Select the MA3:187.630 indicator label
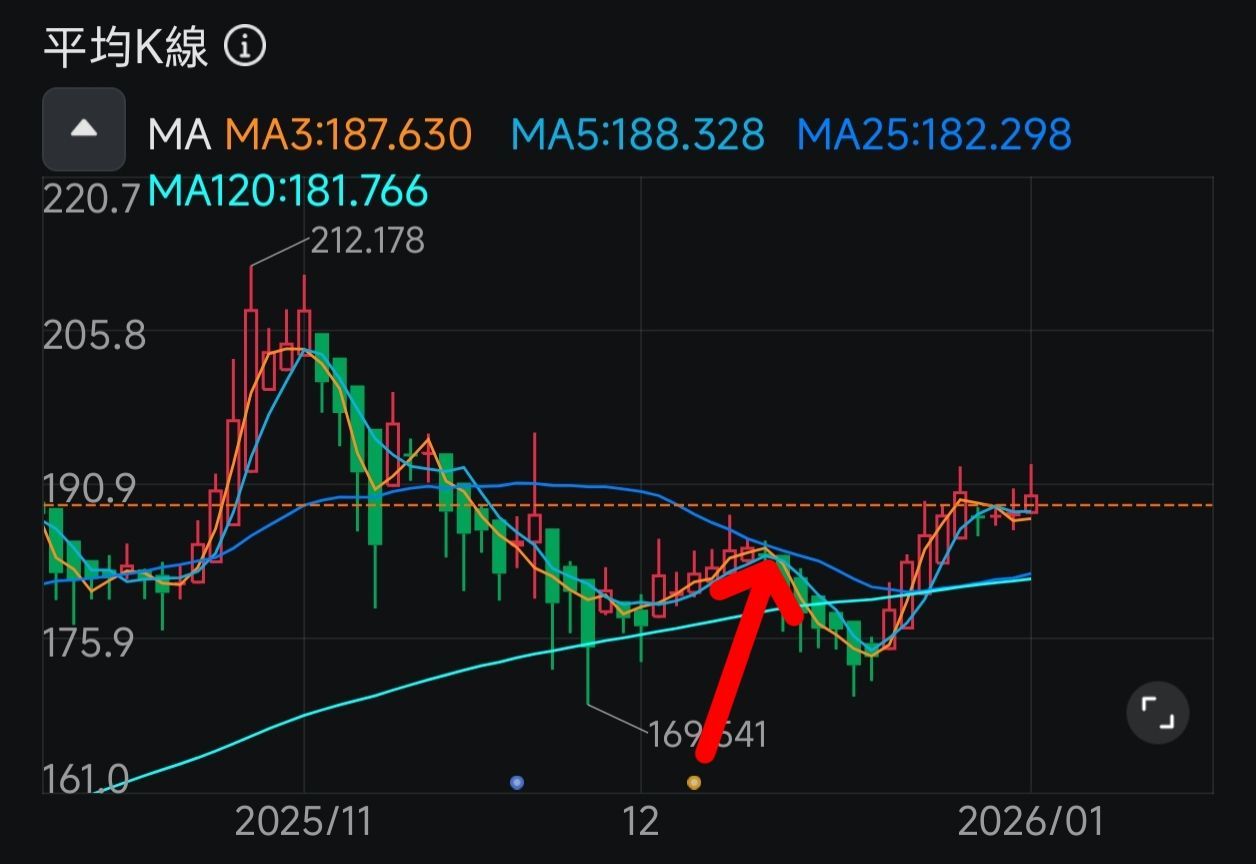Screen dimensions: 1256x864 tap(347, 134)
